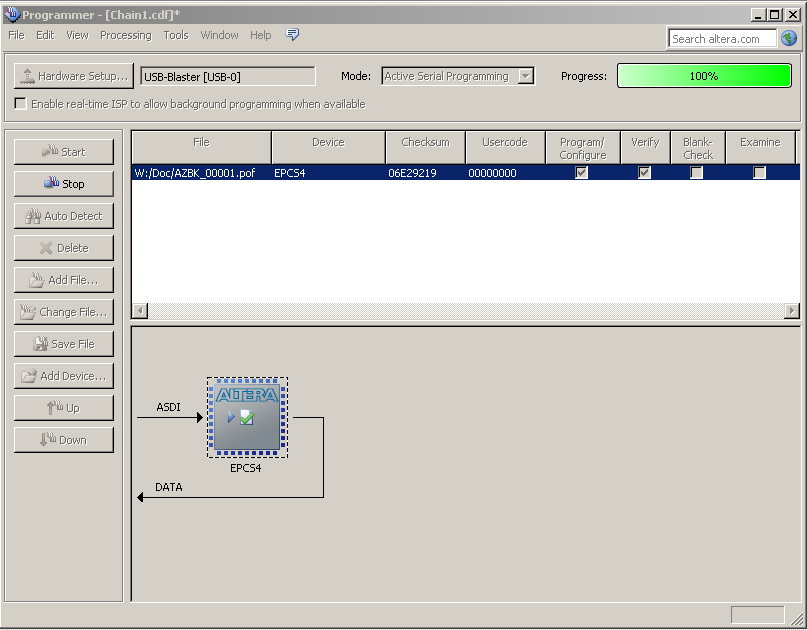
Task: Open the Tools menu
Action: coord(176,35)
